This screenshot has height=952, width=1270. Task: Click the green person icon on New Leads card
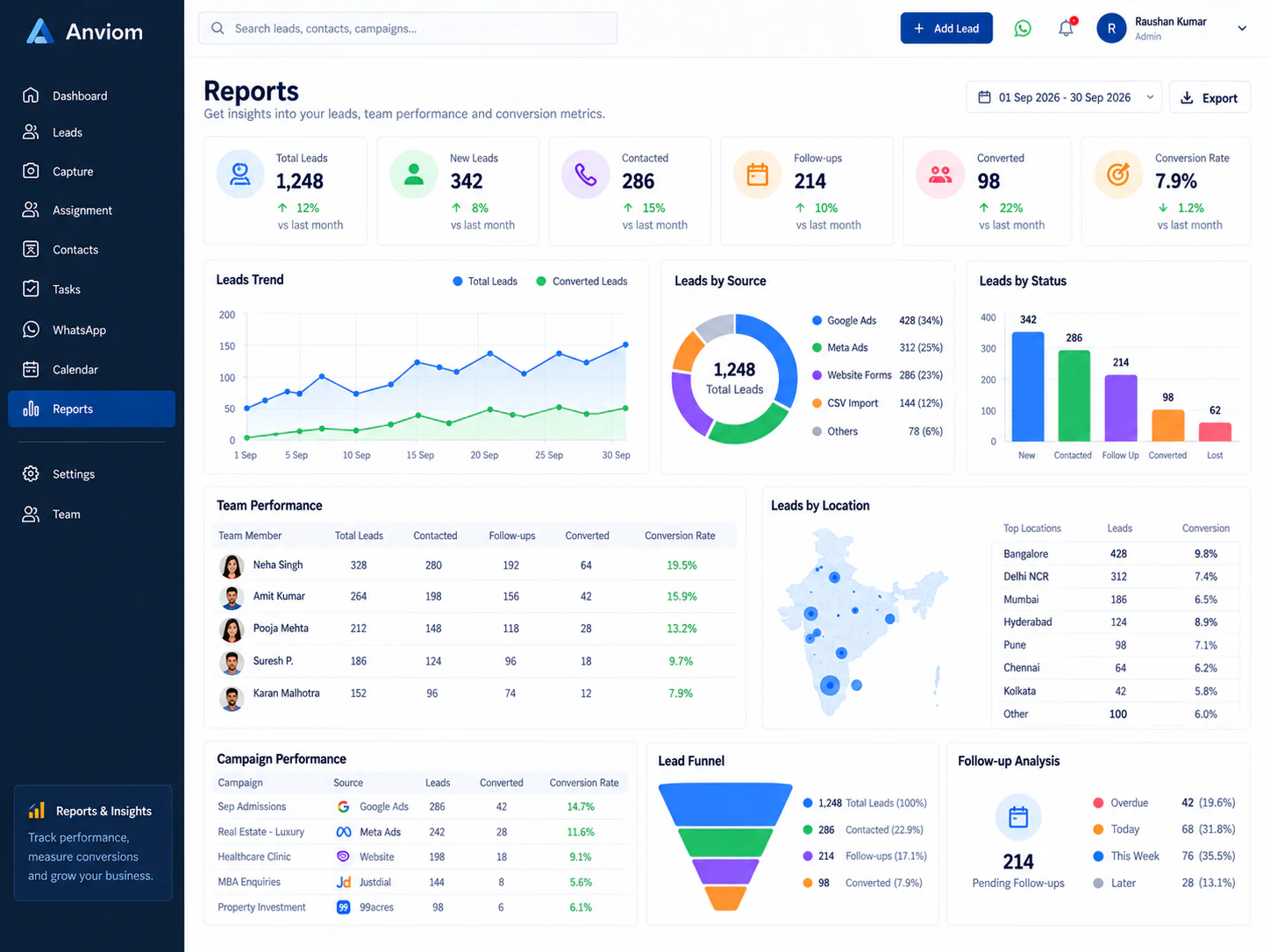pos(414,174)
